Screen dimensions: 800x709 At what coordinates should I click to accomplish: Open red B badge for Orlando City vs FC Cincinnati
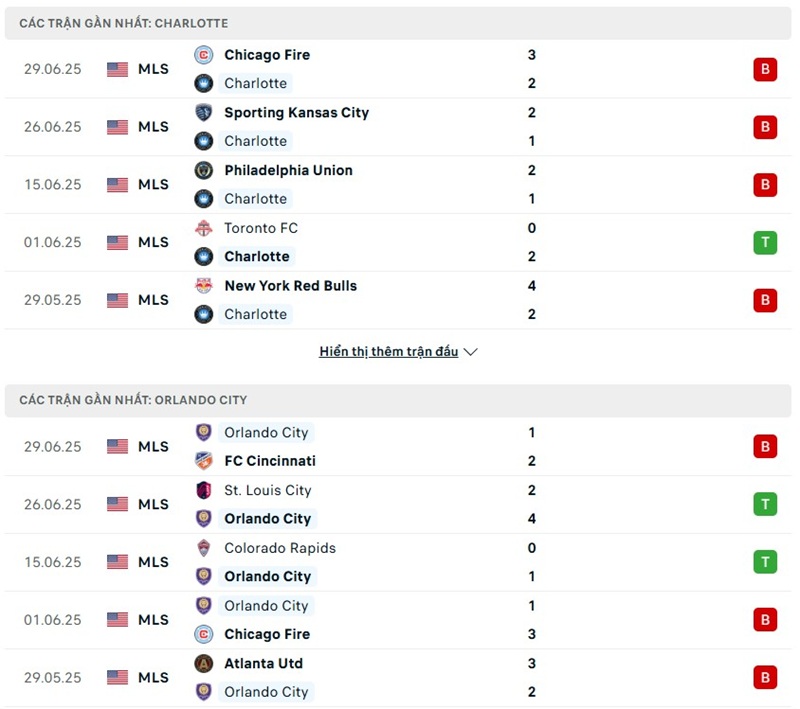765,446
